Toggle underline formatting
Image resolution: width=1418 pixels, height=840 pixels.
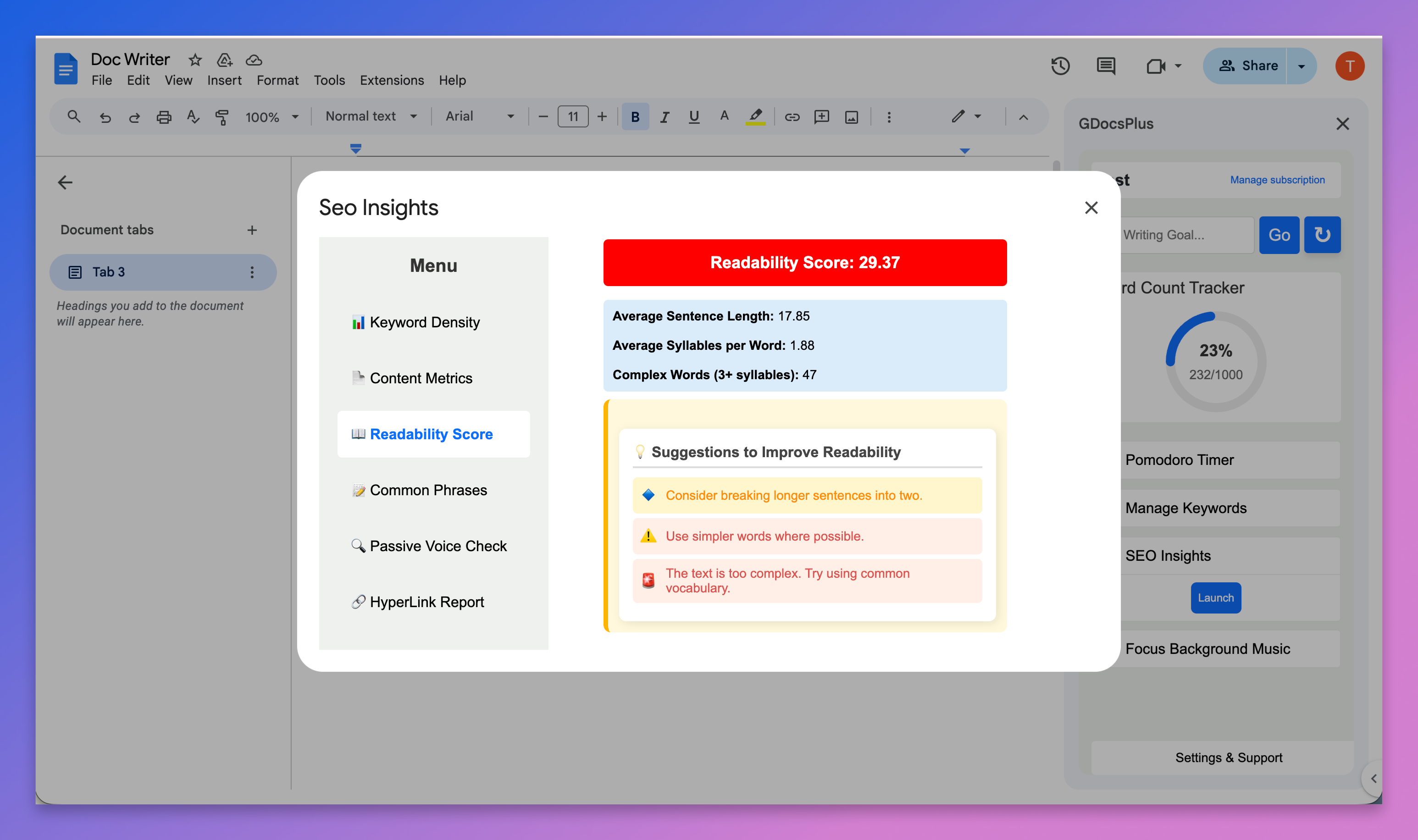click(693, 117)
